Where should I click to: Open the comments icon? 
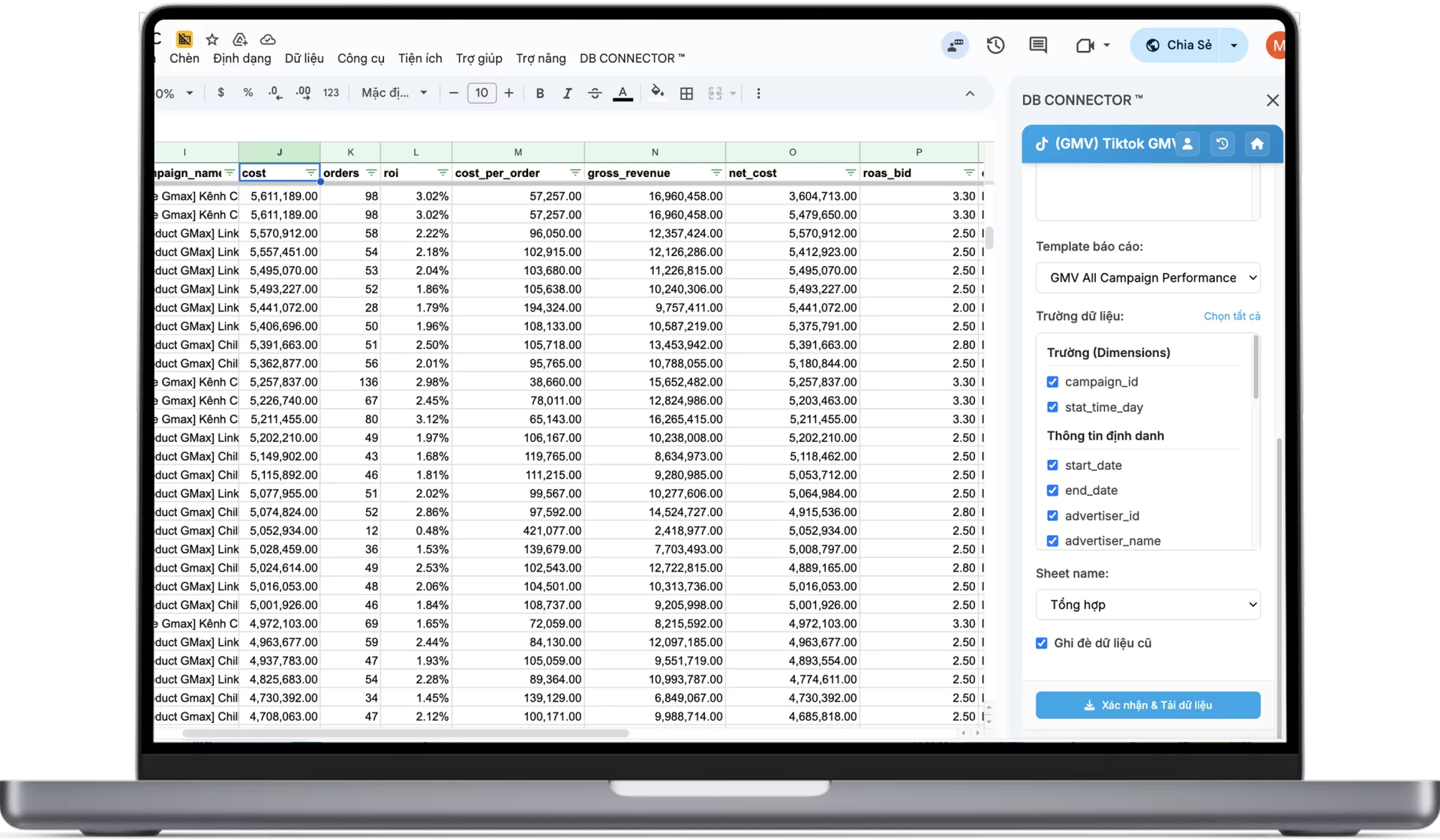click(1038, 45)
